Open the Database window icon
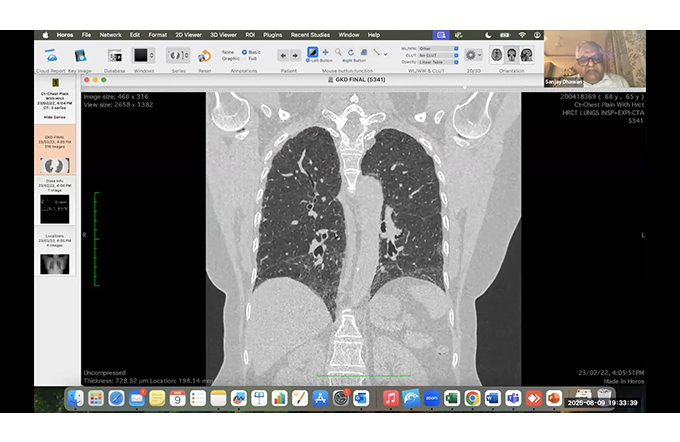Viewport: 680px width, 442px height. point(115,56)
